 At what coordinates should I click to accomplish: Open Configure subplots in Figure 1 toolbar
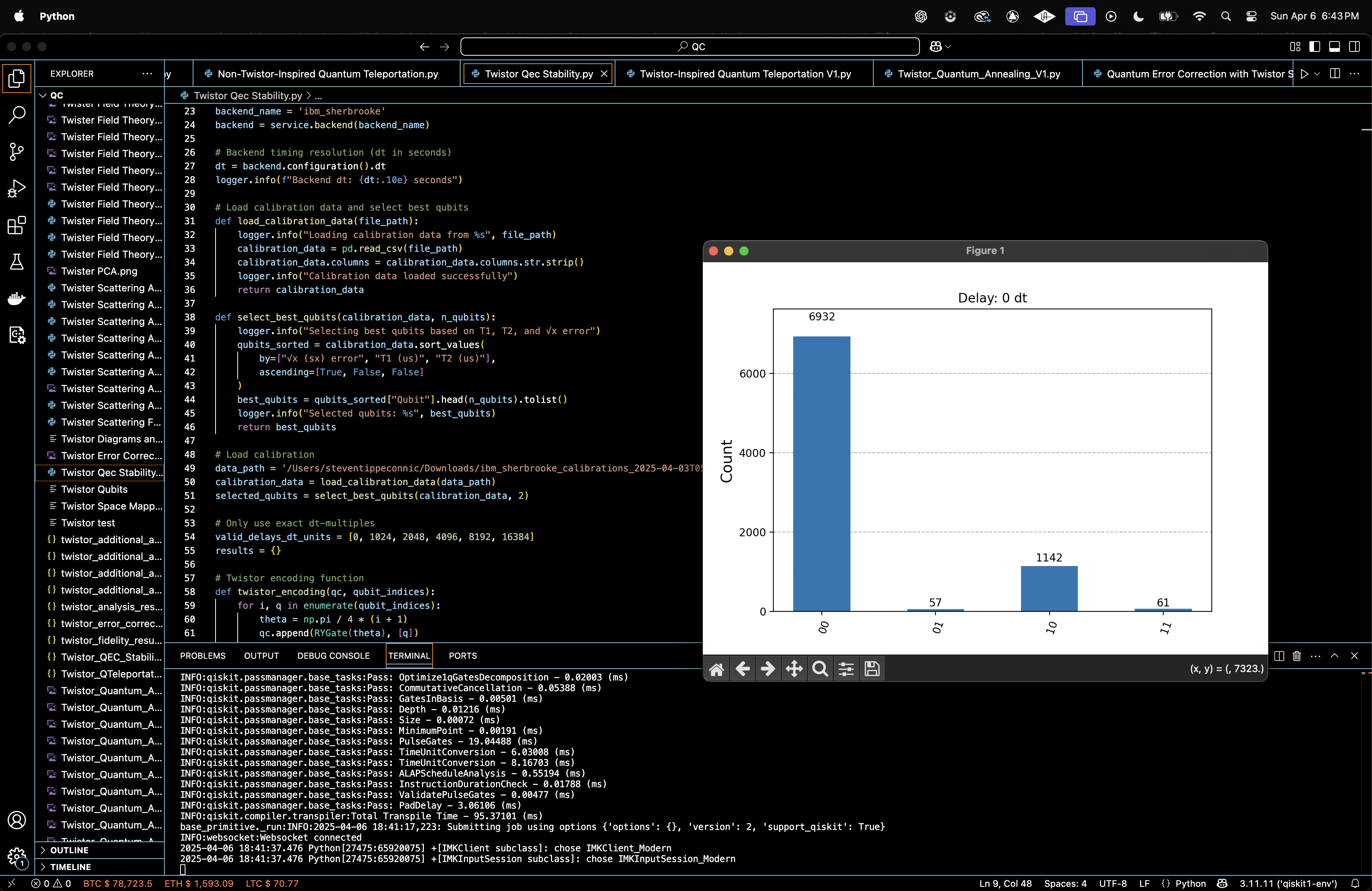pos(846,669)
